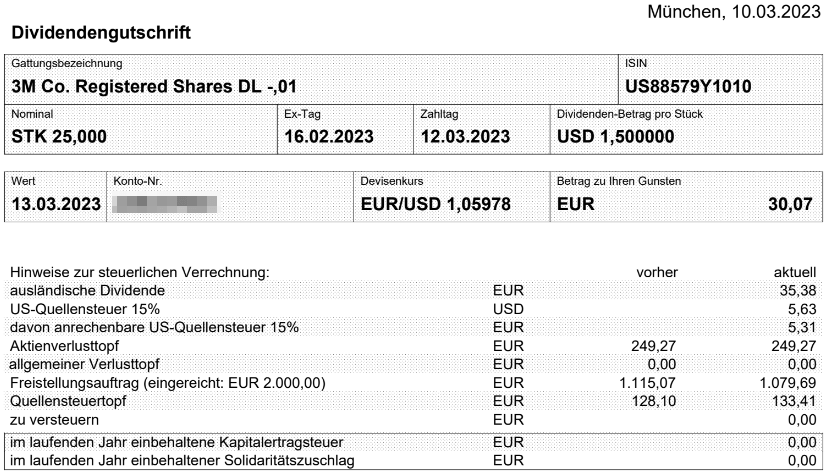Select the Freistellungsauftrag aktuell value 1.079,69
Image resolution: width=826 pixels, height=474 pixels.
[x=788, y=383]
